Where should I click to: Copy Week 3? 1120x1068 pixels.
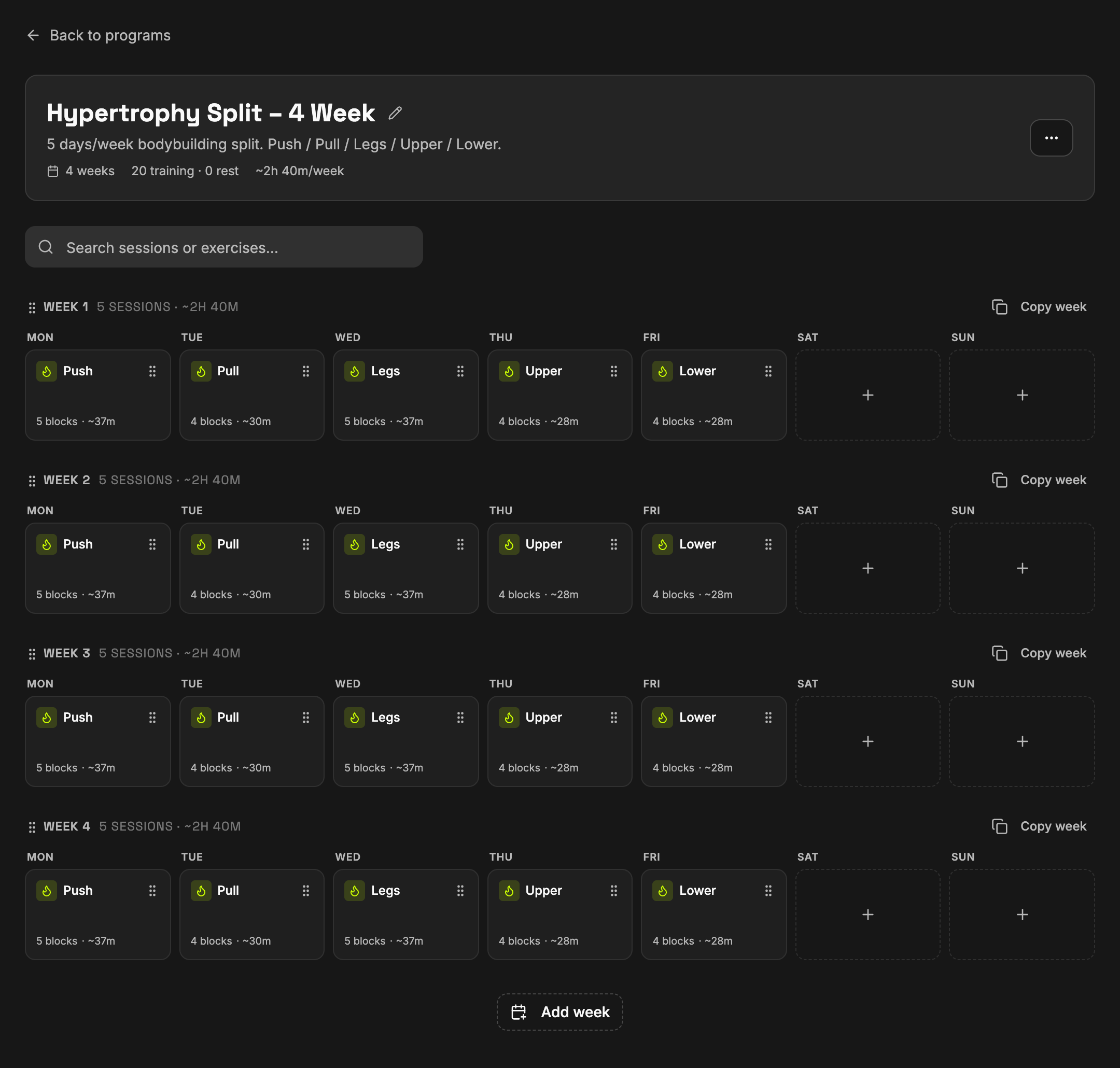point(1039,653)
